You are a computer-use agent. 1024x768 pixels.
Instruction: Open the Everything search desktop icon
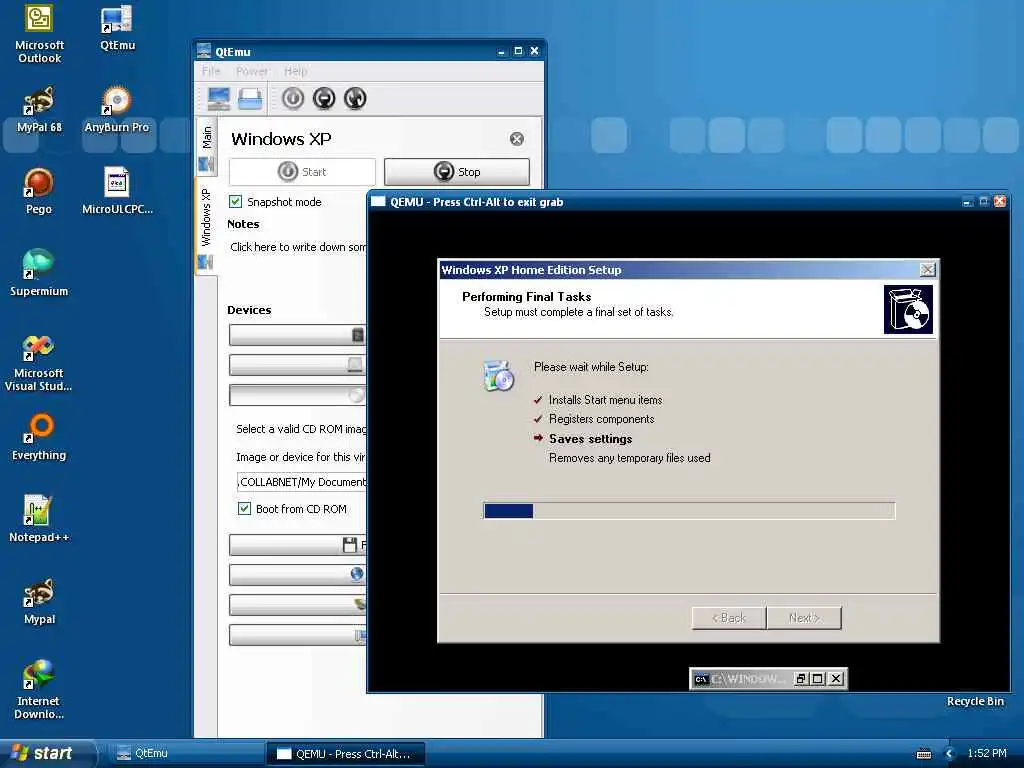39,438
